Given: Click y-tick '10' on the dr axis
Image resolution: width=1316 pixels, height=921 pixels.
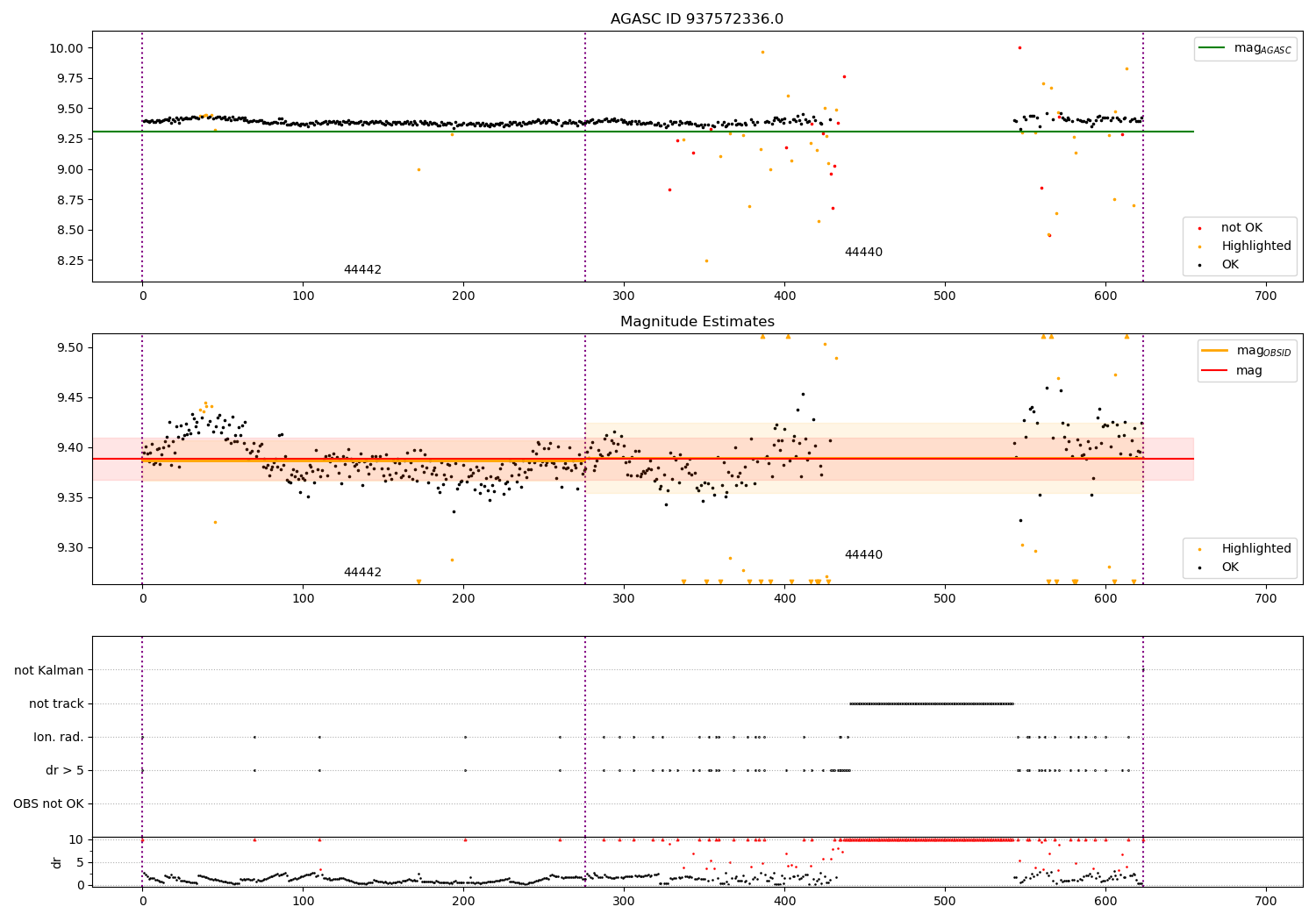Looking at the screenshot, I should [x=76, y=840].
